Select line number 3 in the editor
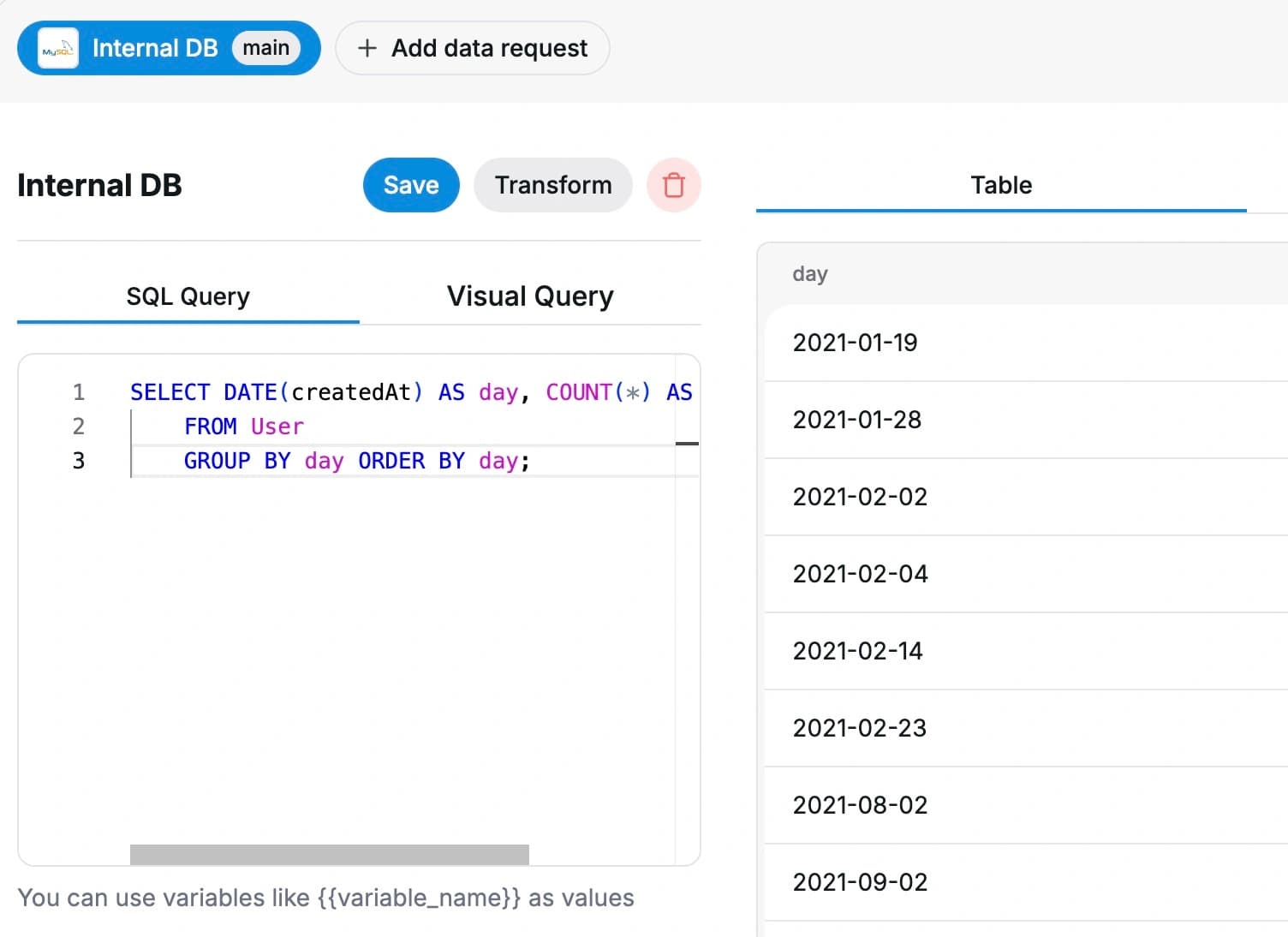Screen dimensions: 1288x937 point(78,461)
